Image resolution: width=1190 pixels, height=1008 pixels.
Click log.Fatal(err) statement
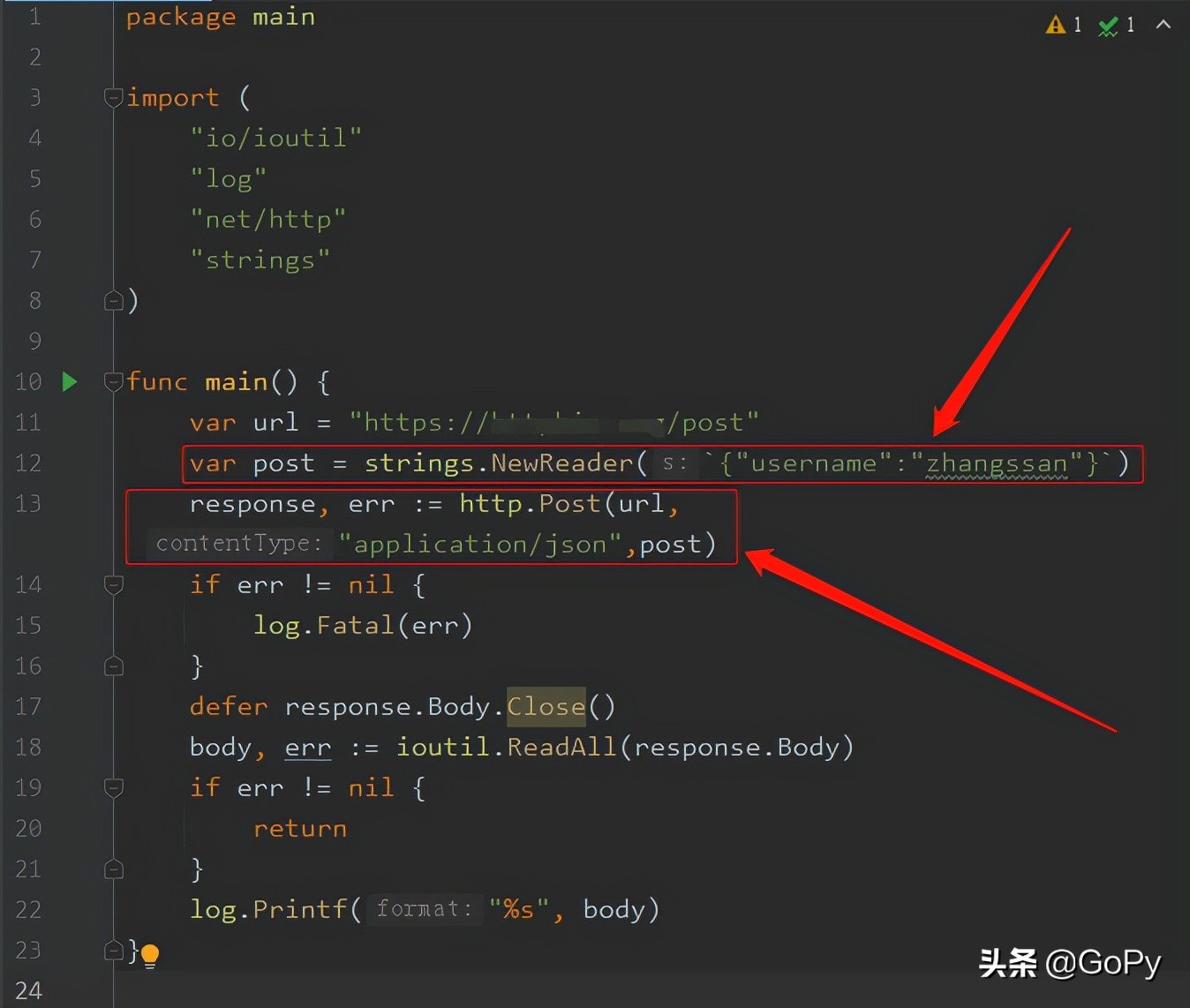pos(363,626)
